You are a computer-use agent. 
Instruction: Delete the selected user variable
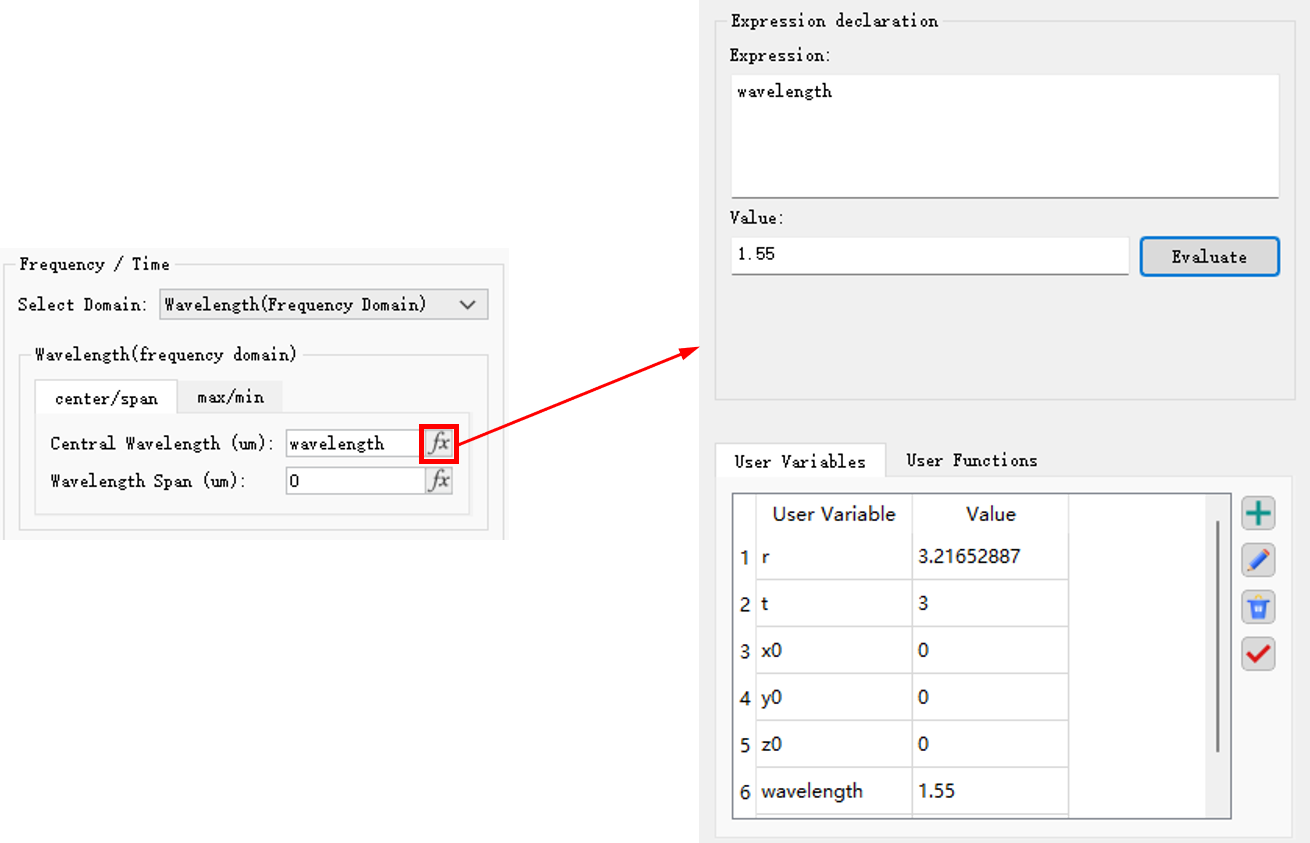point(1258,607)
